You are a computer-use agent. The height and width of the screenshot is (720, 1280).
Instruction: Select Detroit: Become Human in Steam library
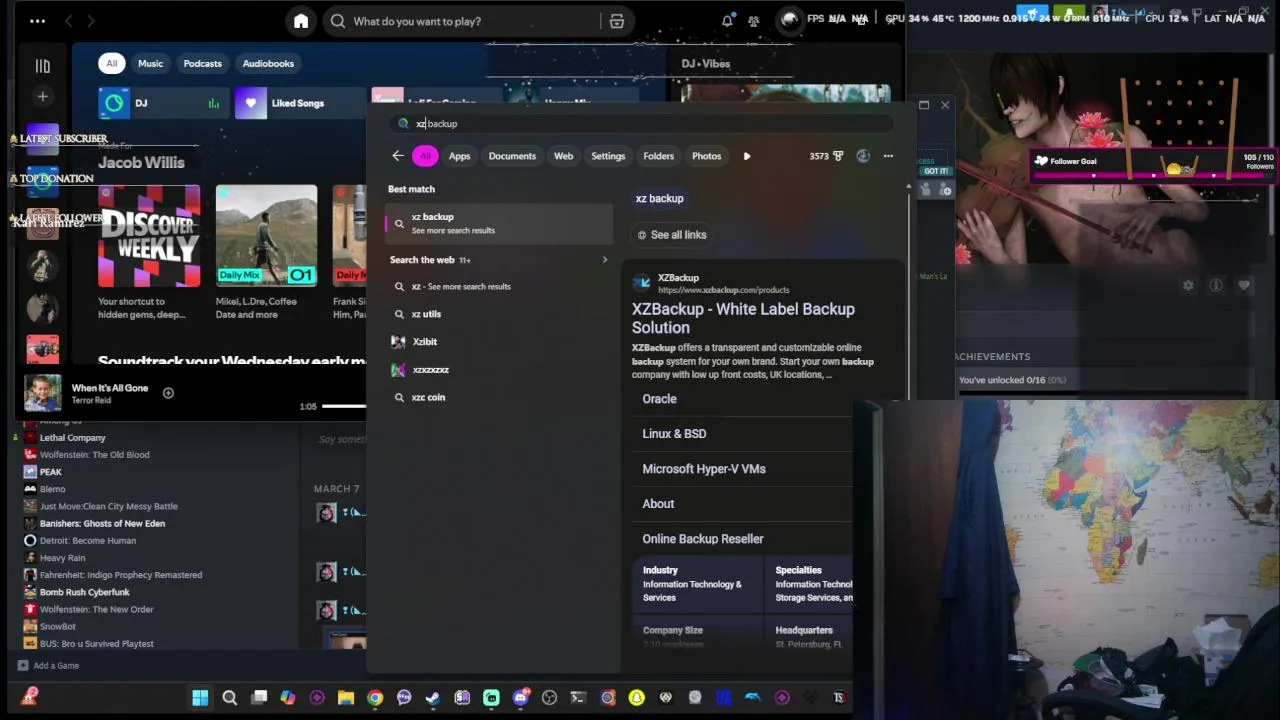pyautogui.click(x=88, y=541)
